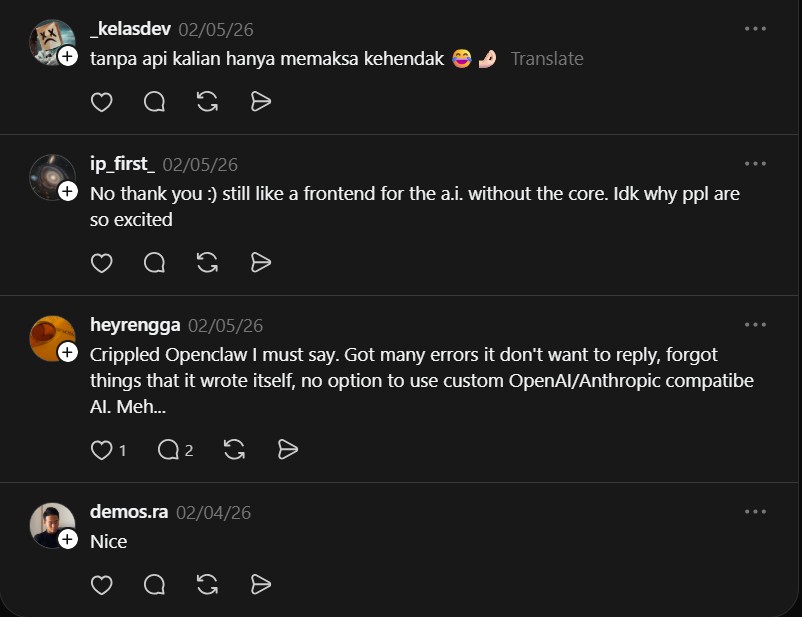Follow ip_first_ using the plus badge
The image size is (802, 617).
[68, 191]
